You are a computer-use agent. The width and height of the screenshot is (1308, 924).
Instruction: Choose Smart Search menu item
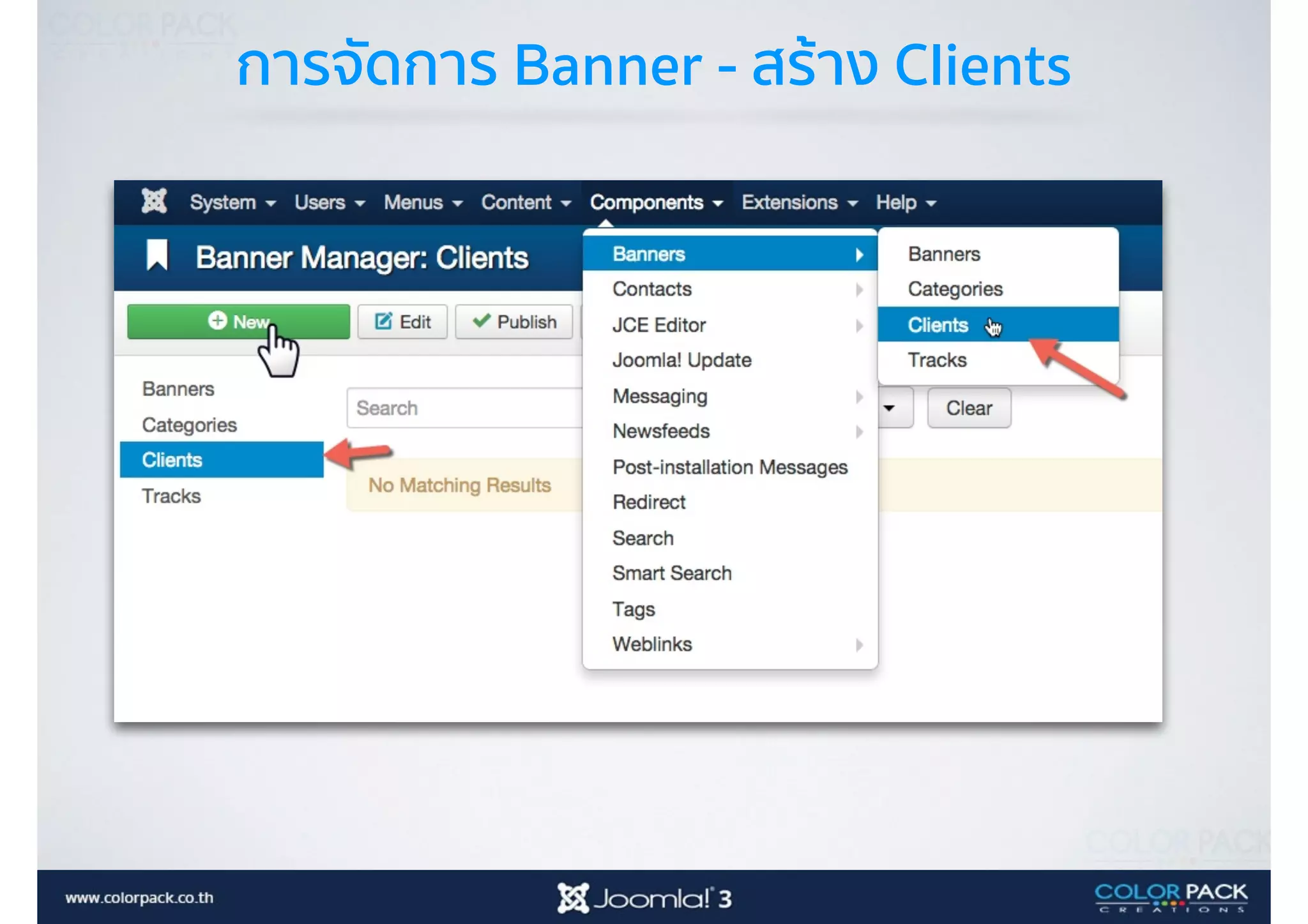pyautogui.click(x=730, y=573)
